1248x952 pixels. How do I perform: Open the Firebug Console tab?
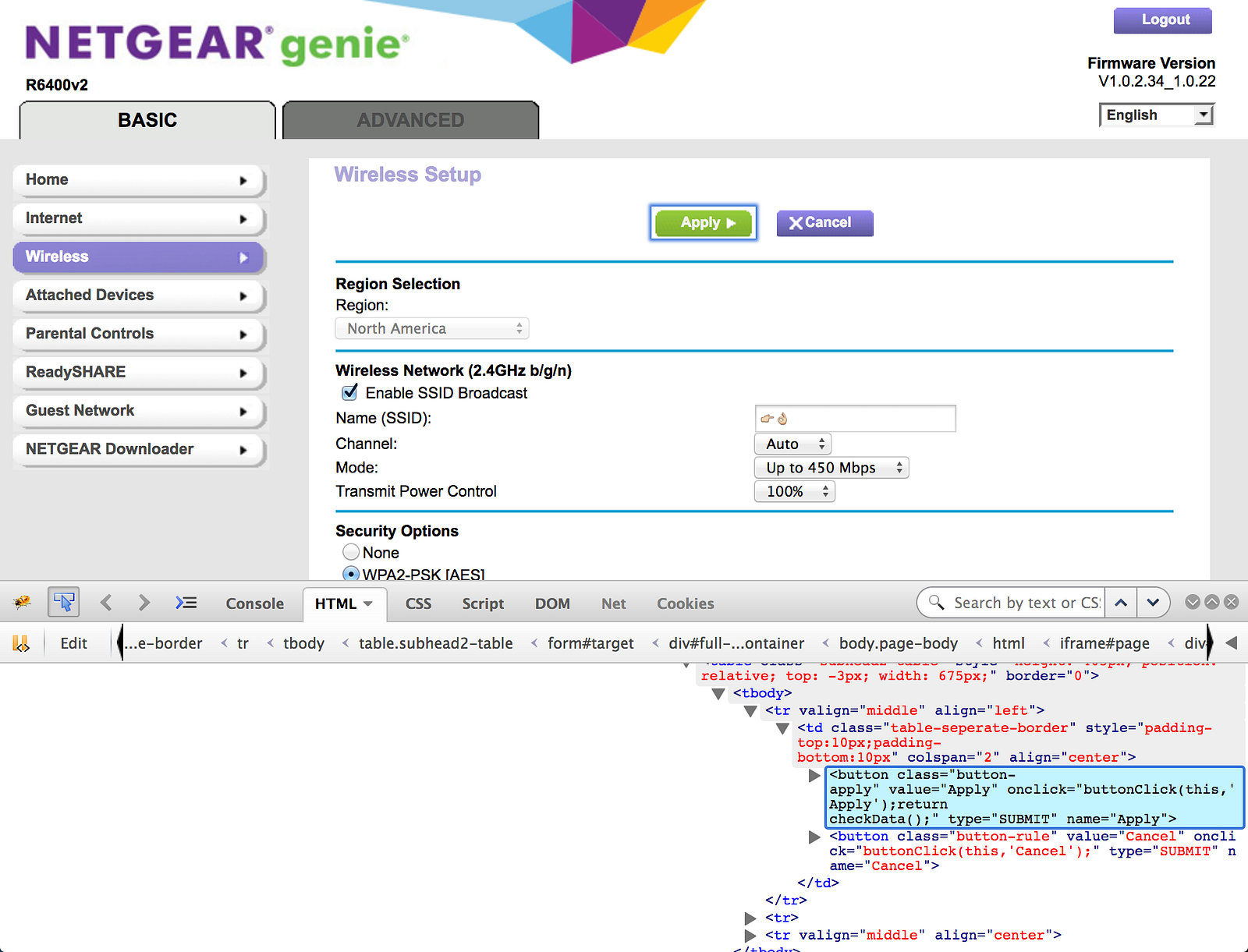[x=254, y=603]
